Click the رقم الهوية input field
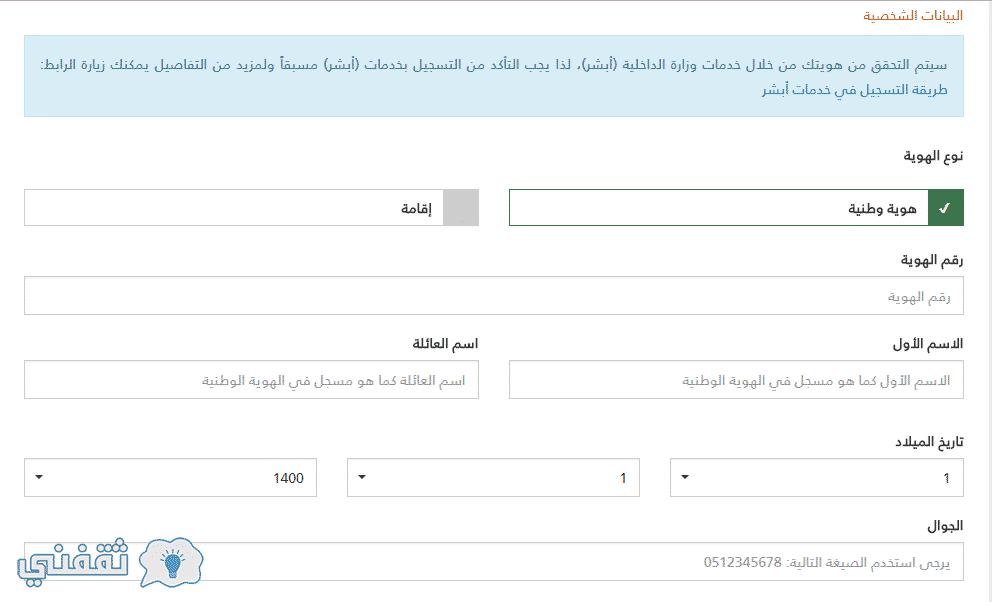 coord(493,295)
